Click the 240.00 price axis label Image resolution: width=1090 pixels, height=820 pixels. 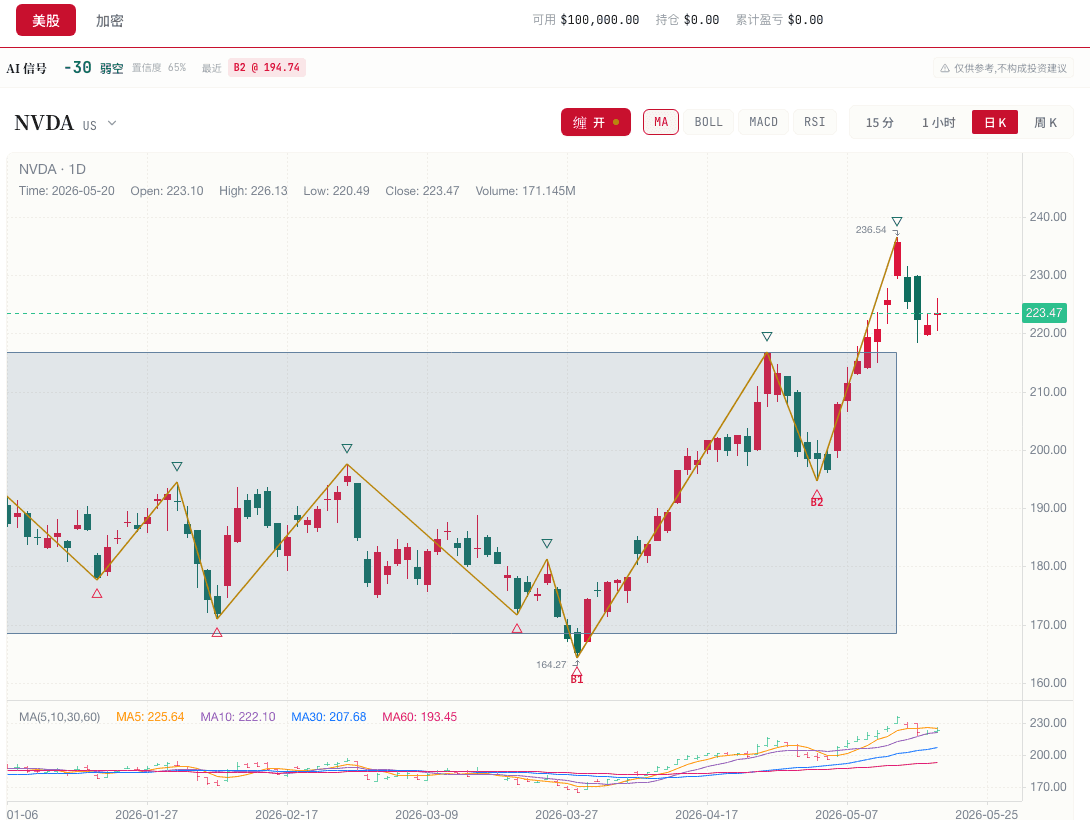pyautogui.click(x=1048, y=217)
